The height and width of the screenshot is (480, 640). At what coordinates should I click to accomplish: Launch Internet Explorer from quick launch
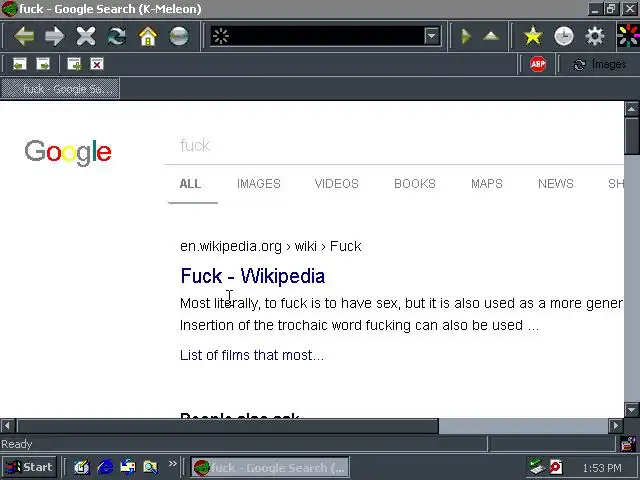tap(105, 467)
